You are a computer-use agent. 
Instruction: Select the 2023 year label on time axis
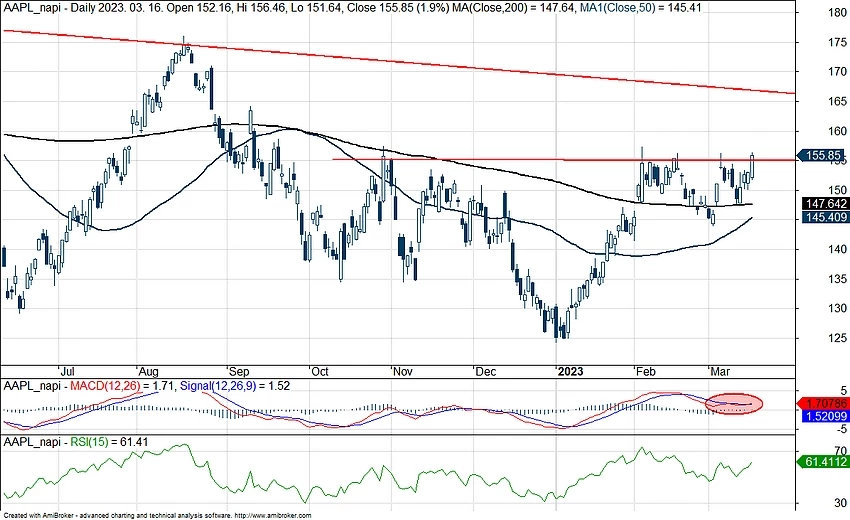tap(570, 372)
